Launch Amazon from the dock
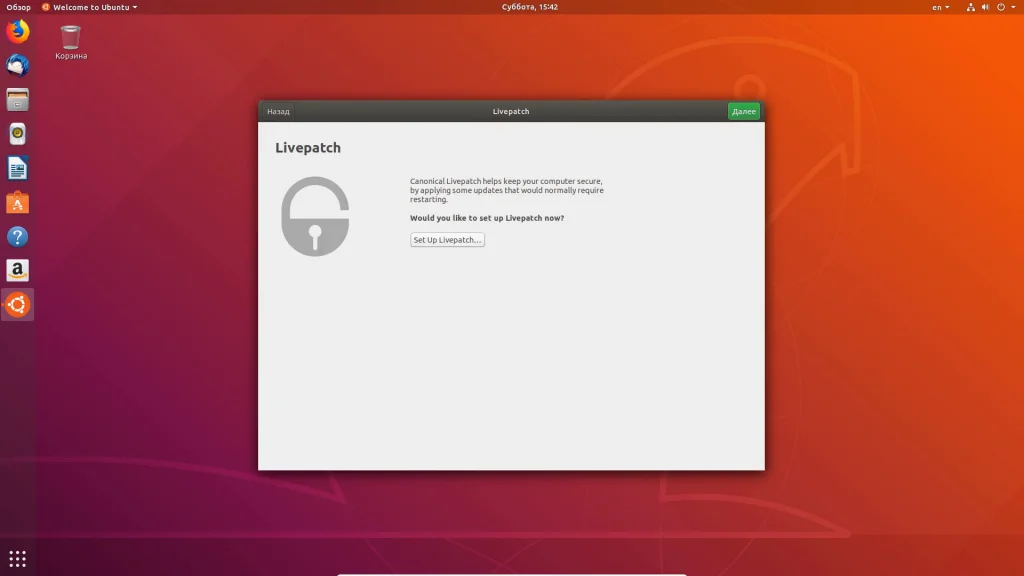The width and height of the screenshot is (1024, 576). (x=18, y=270)
